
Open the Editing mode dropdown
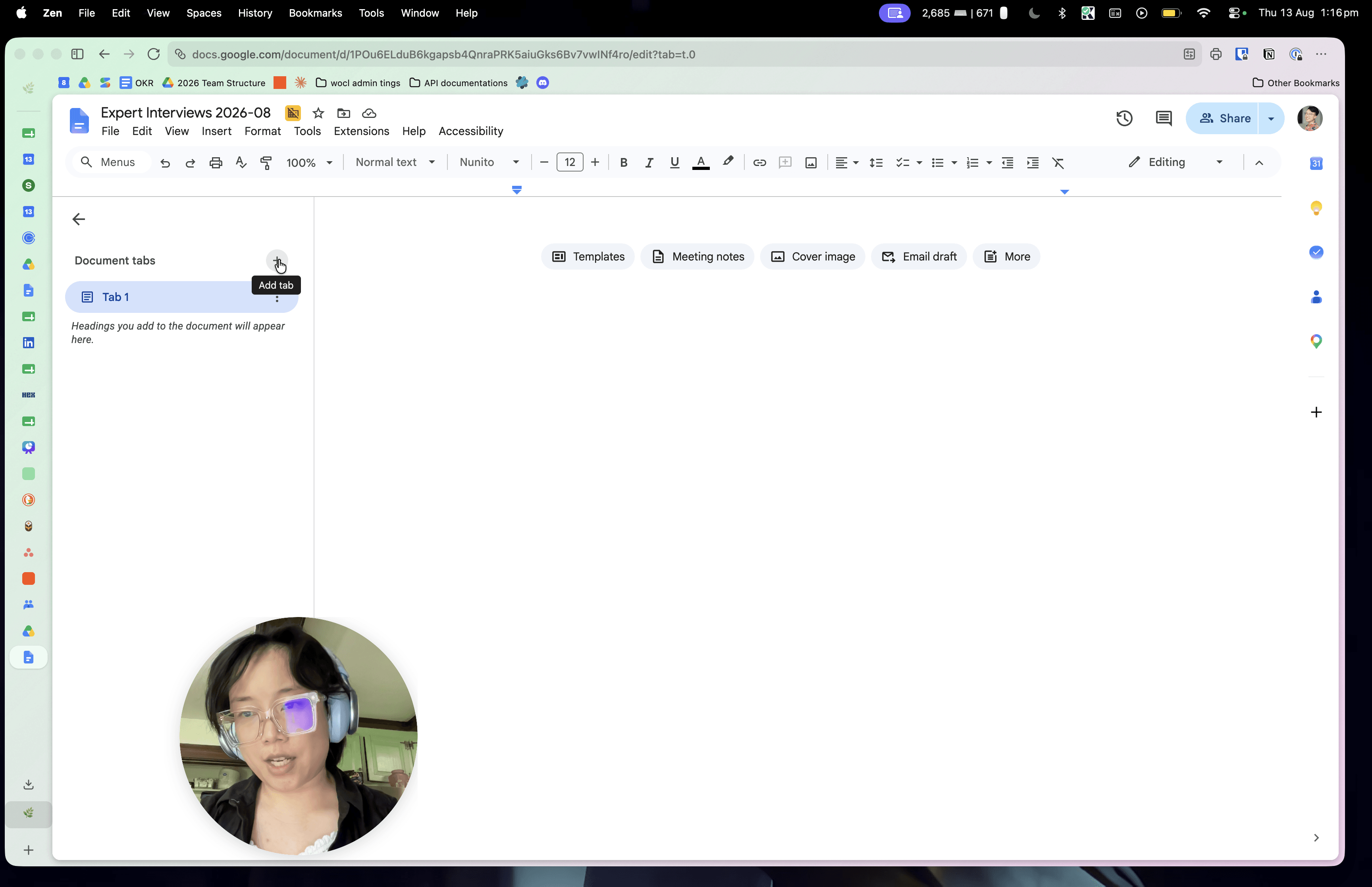pyautogui.click(x=1175, y=162)
